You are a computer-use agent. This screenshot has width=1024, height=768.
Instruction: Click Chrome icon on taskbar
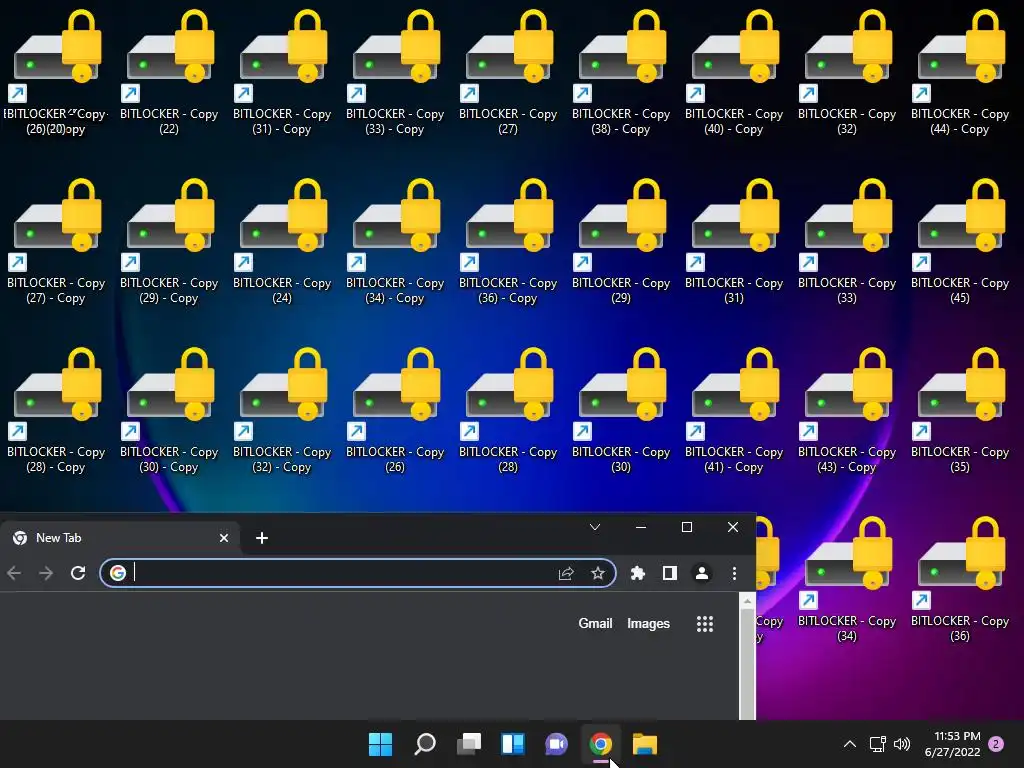click(601, 744)
